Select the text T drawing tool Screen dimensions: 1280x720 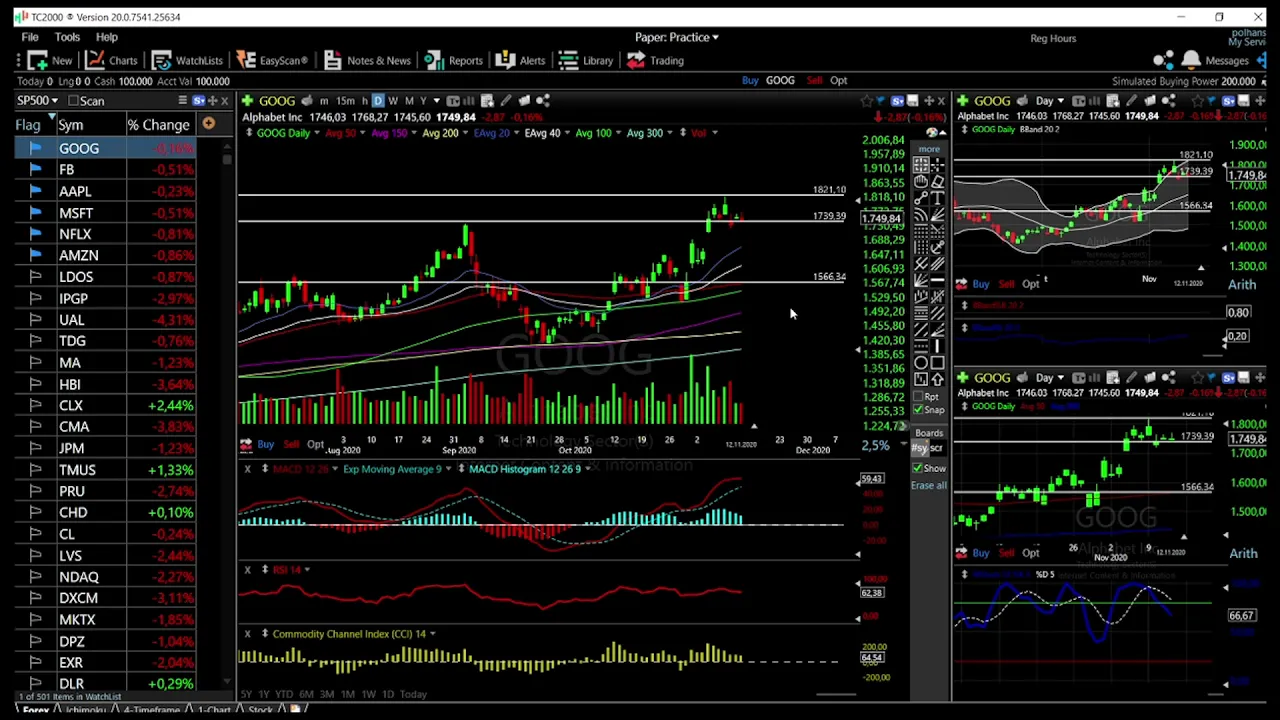(937, 197)
